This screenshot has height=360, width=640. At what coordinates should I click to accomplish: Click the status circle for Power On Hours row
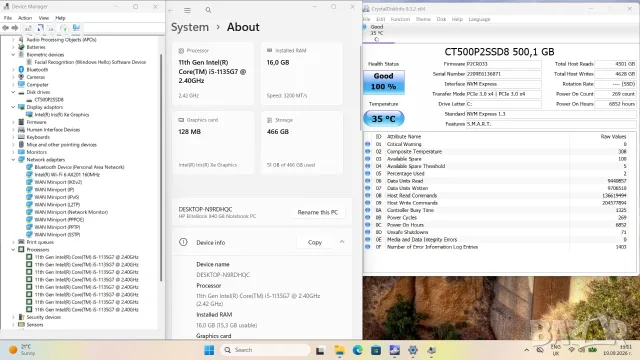click(367, 225)
